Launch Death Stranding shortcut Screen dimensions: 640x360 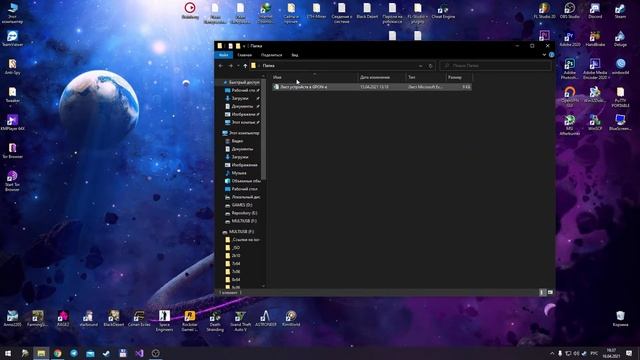pyautogui.click(x=215, y=321)
